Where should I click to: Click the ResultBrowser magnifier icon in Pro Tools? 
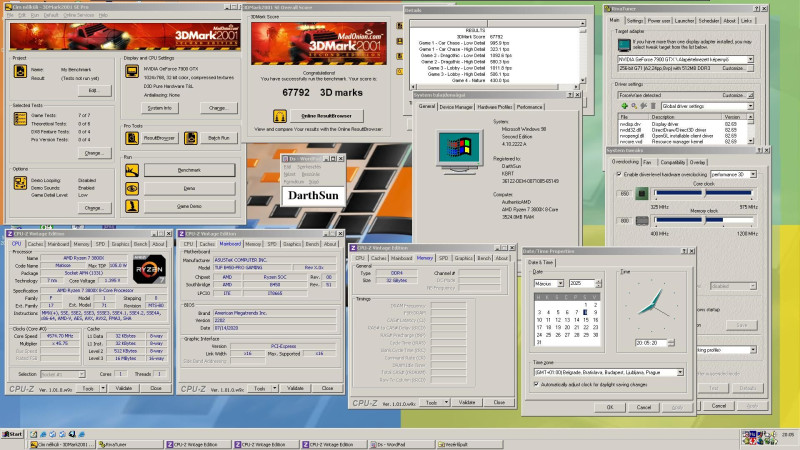pos(132,138)
